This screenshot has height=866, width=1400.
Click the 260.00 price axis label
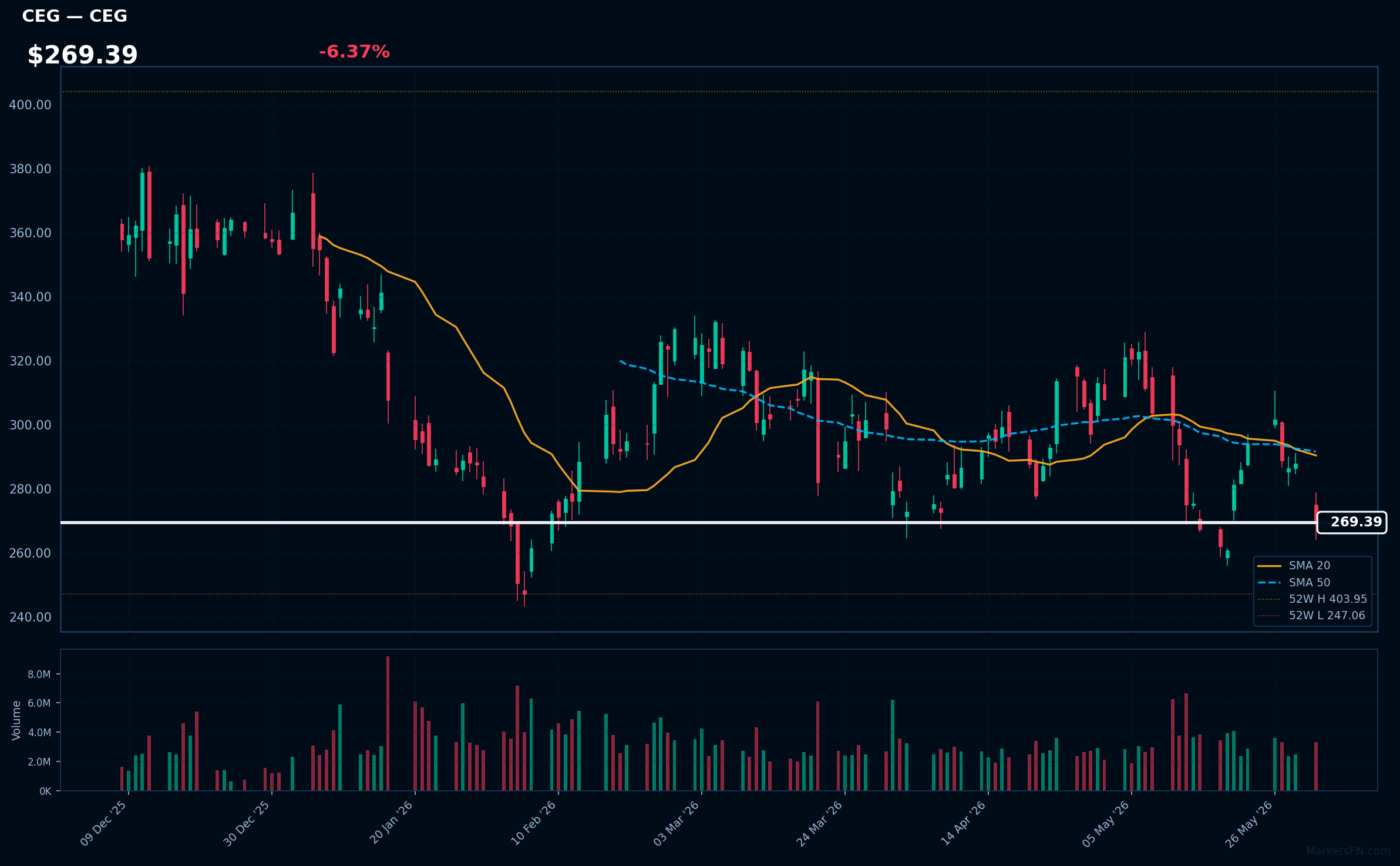coord(31,553)
